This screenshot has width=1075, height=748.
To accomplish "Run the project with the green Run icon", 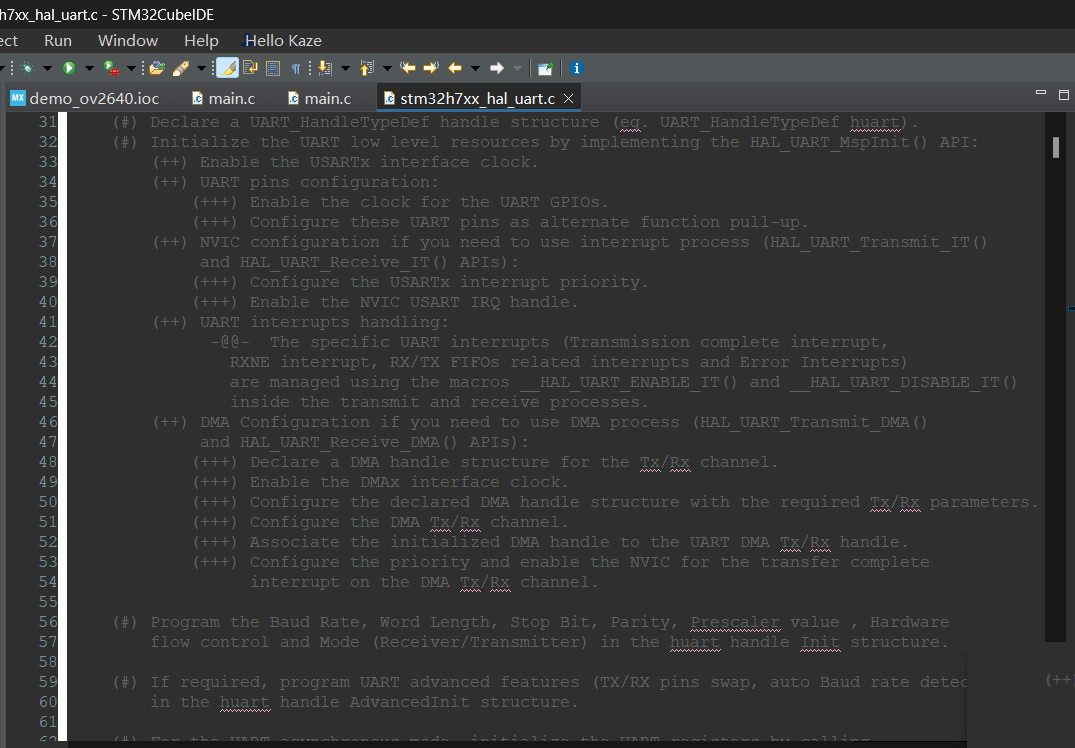I will [x=67, y=68].
